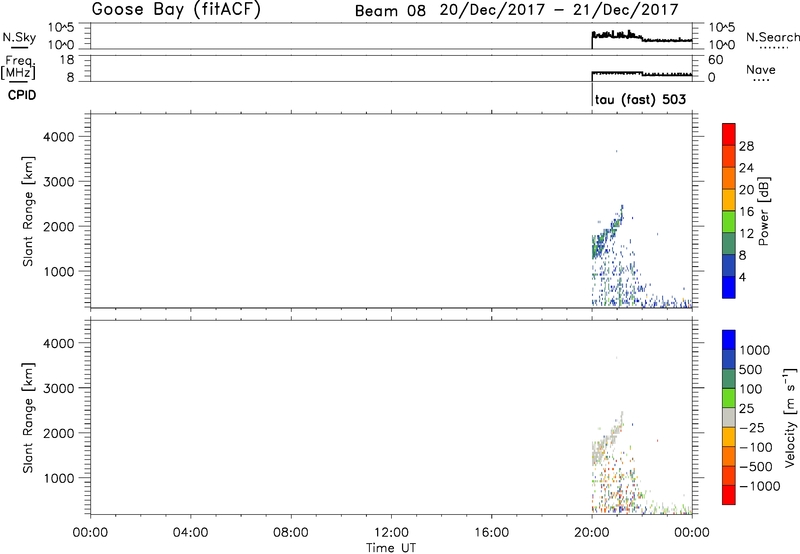
Task: Pick the bright blue top segment of Velocity colorbar
Action: [729, 340]
